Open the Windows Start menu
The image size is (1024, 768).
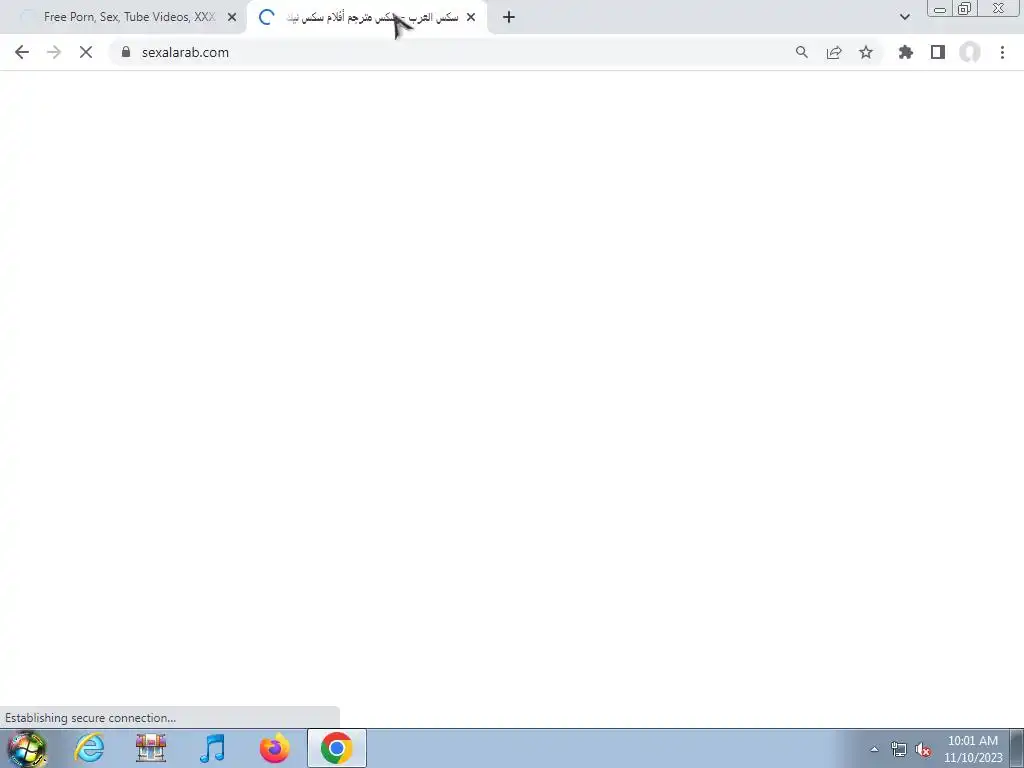point(26,748)
